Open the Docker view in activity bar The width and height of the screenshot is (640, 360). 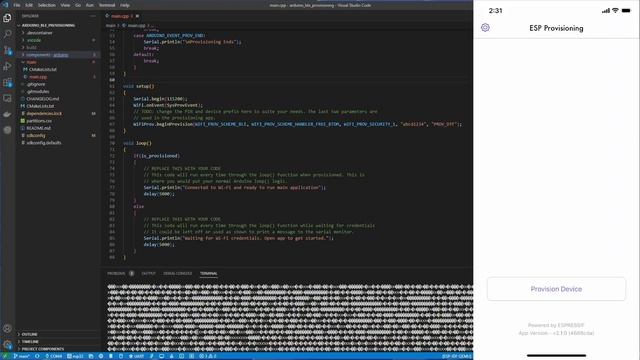pos(7,114)
